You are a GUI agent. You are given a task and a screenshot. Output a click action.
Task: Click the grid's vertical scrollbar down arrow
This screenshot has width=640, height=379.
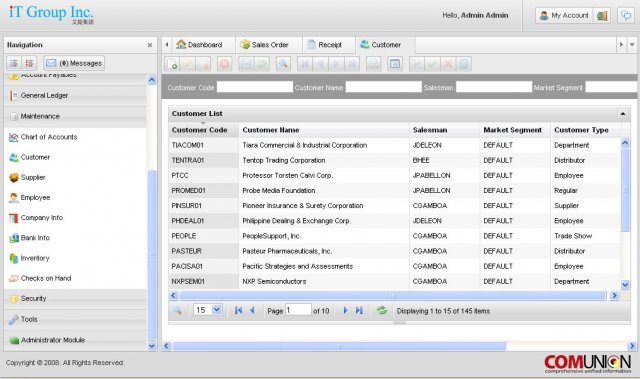[625, 285]
